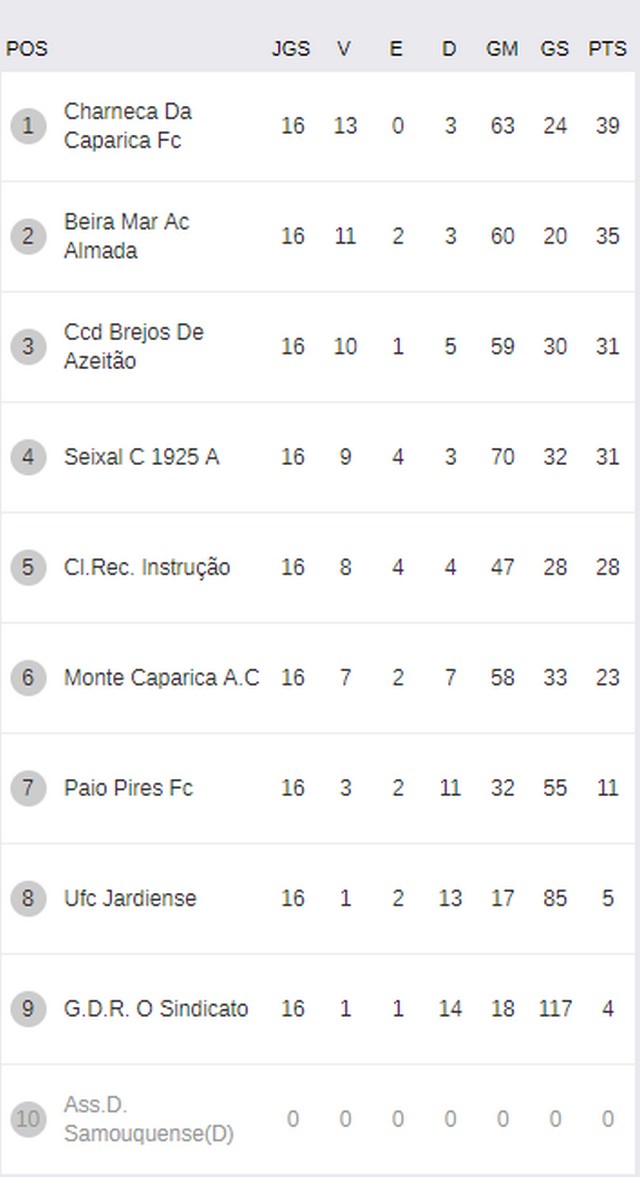Select Ass.D. Samouquense(D) disabled row
The width and height of the screenshot is (640, 1177).
point(318,1119)
